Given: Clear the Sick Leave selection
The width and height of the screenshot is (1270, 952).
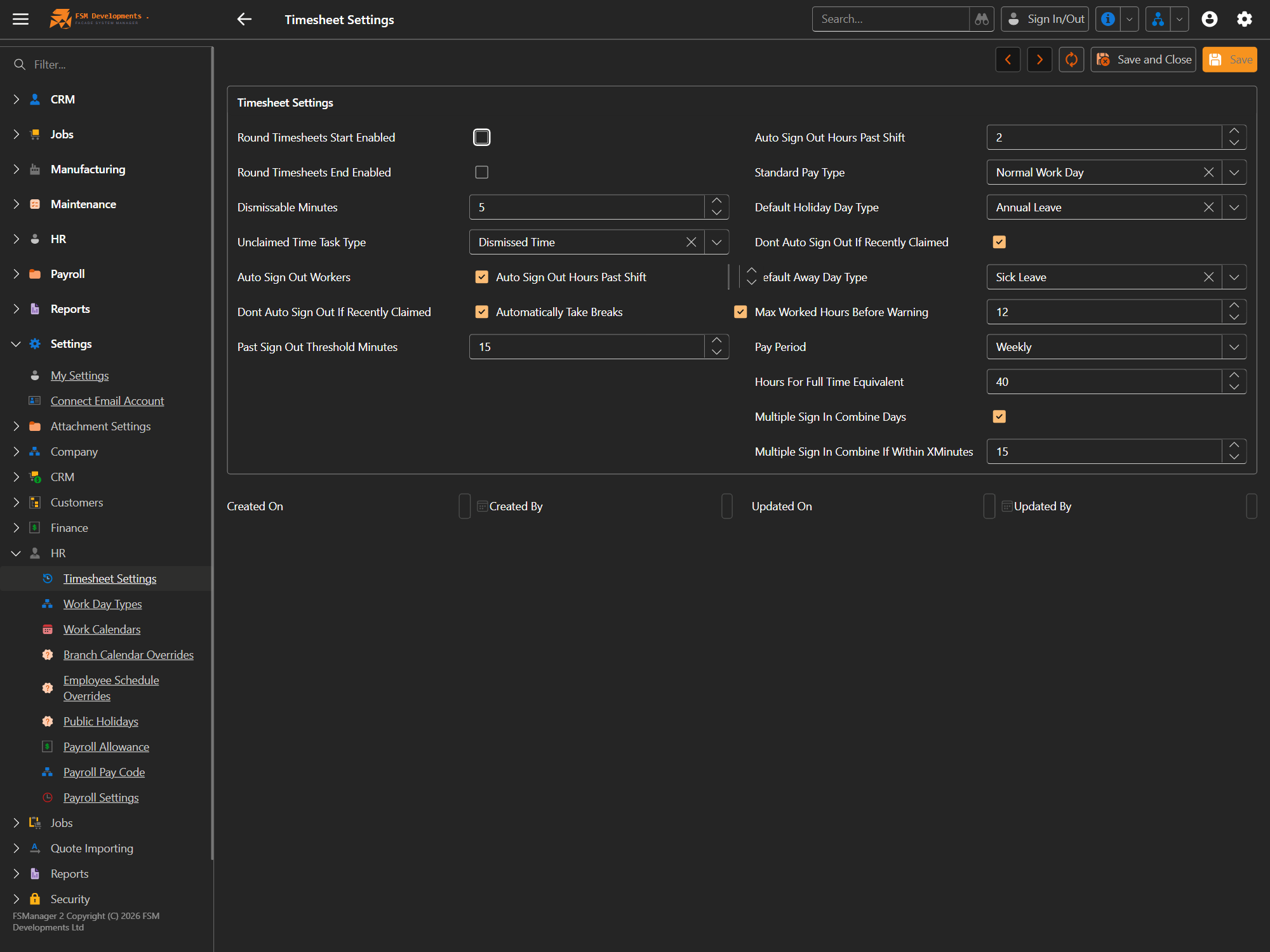Looking at the screenshot, I should [x=1208, y=277].
